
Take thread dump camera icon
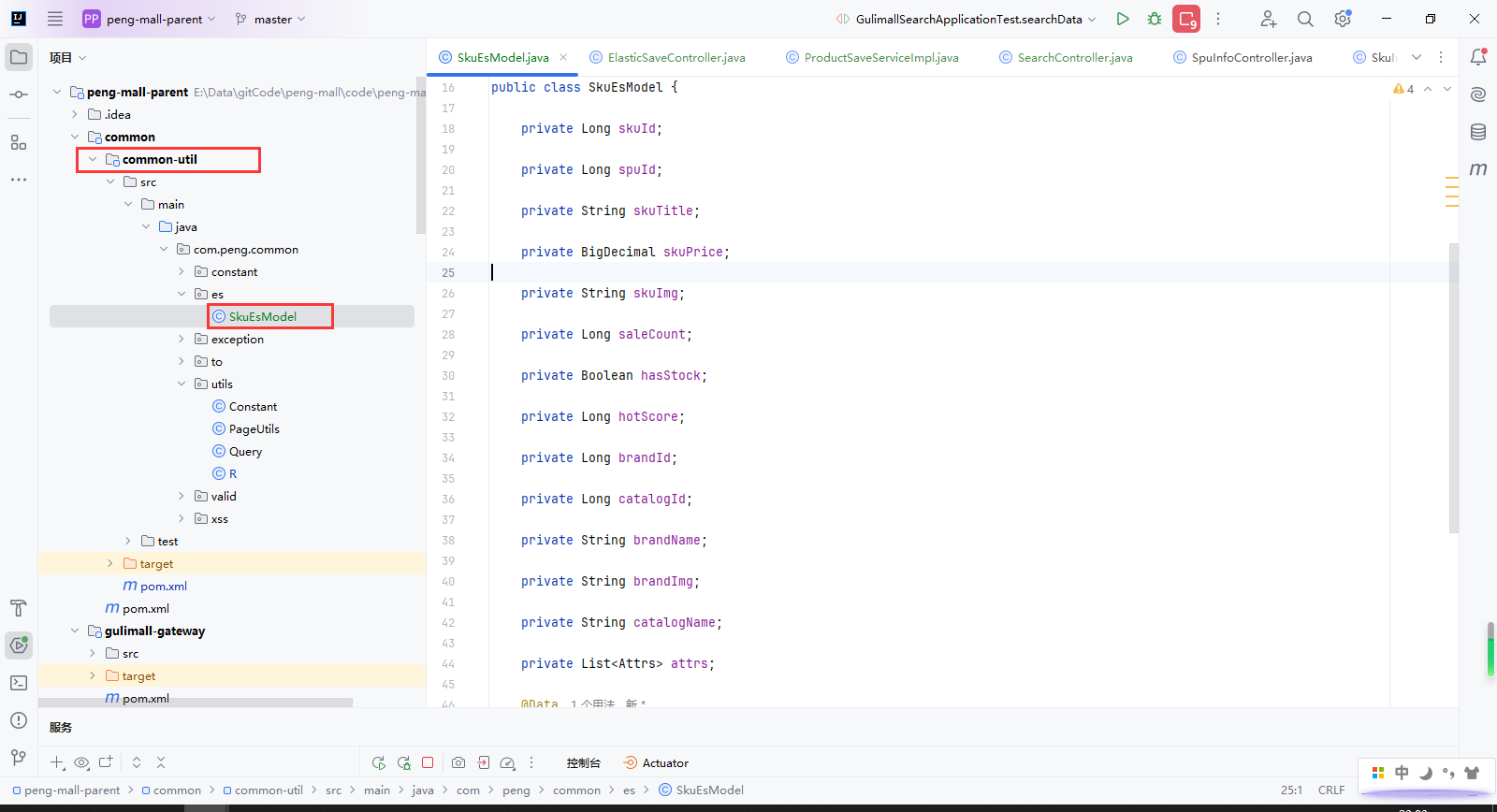coord(458,762)
